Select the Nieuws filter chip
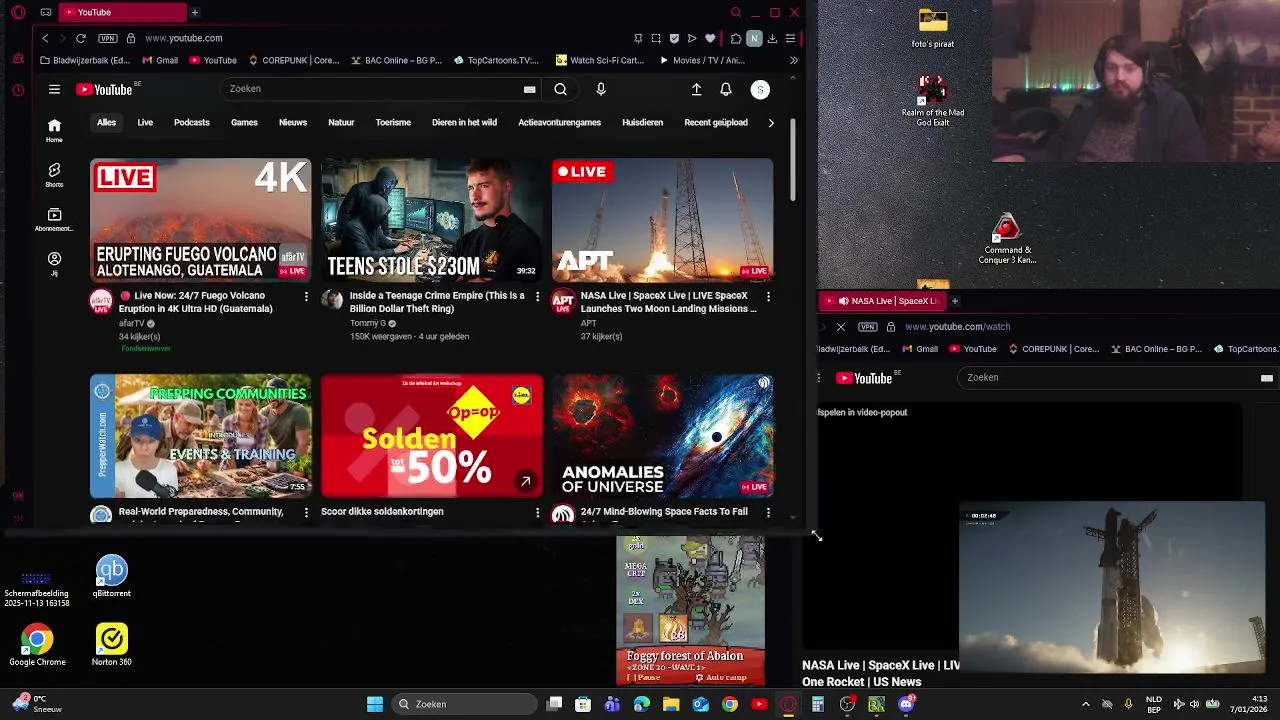Image resolution: width=1280 pixels, height=720 pixels. [x=293, y=122]
